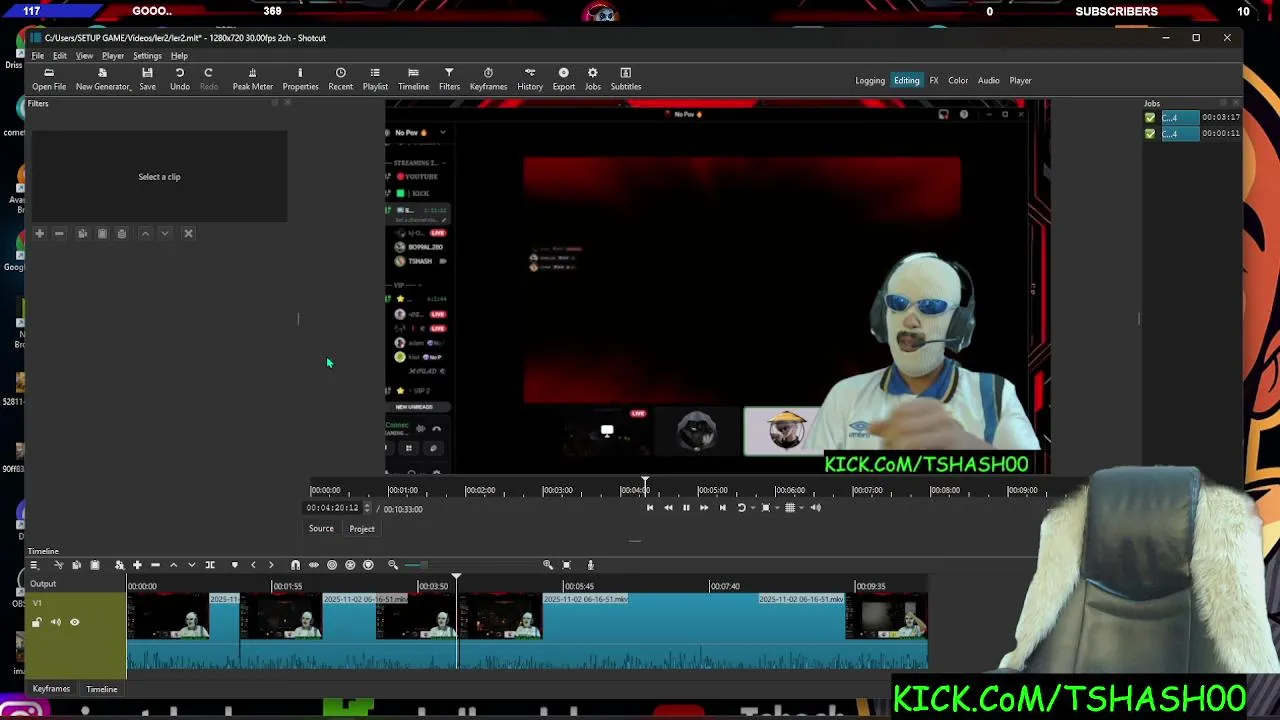Open the Subtitles panel
1280x720 pixels.
click(626, 79)
